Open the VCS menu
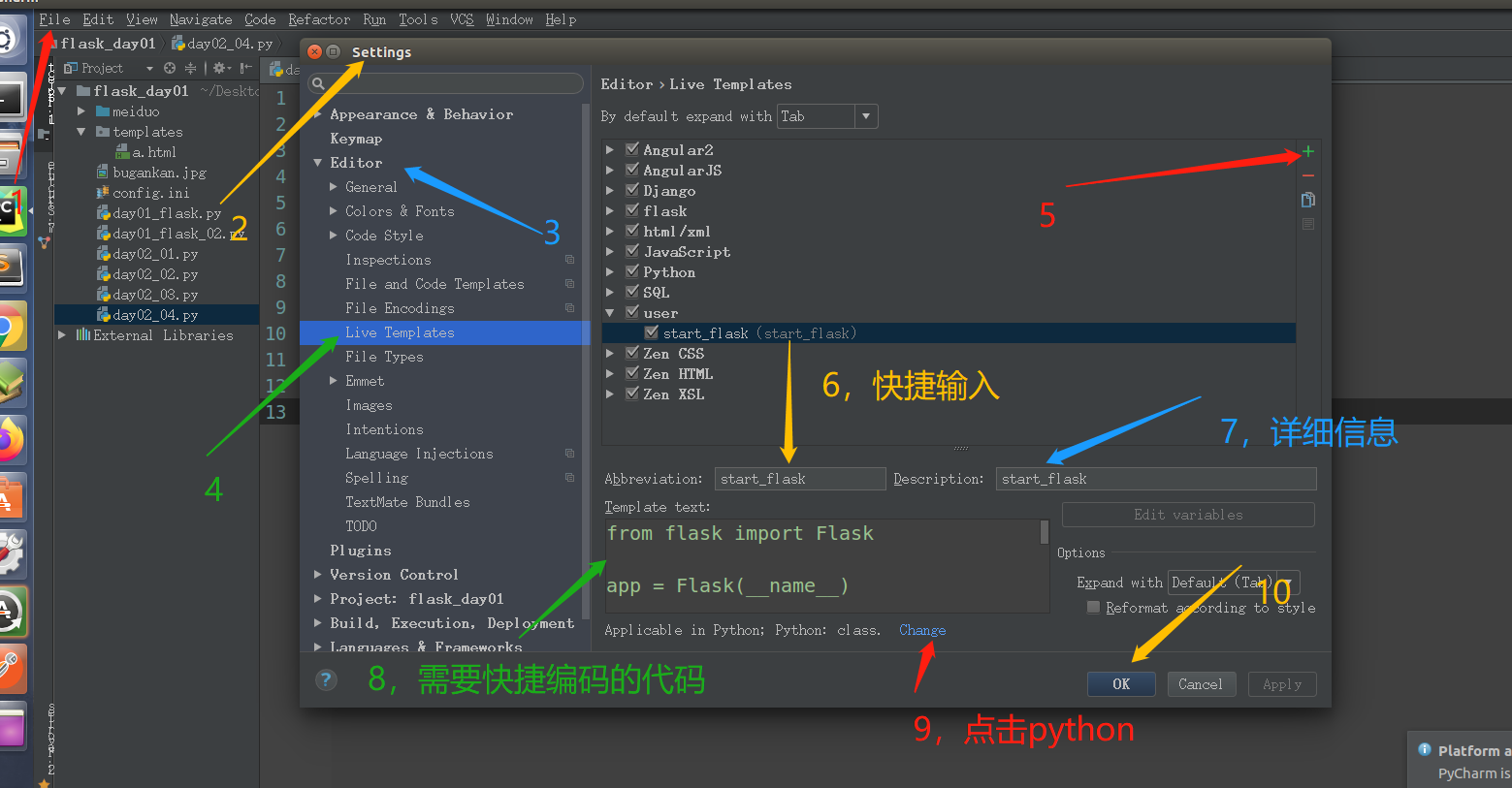This screenshot has width=1512, height=788. pos(462,19)
